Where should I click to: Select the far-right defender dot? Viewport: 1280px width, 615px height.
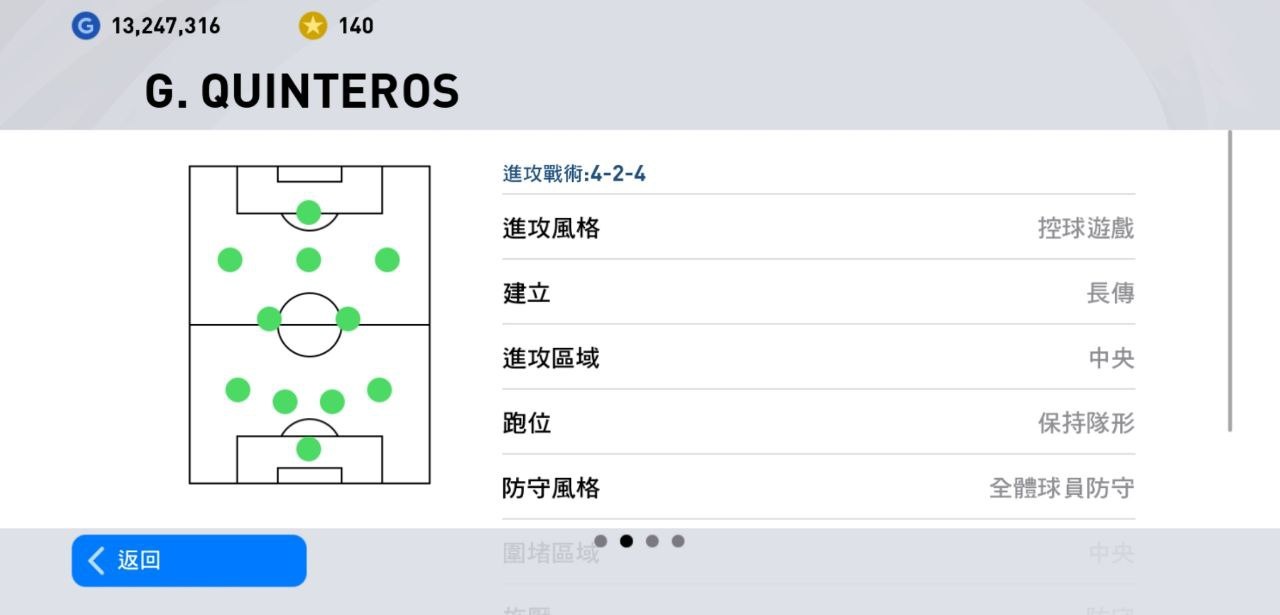(379, 390)
